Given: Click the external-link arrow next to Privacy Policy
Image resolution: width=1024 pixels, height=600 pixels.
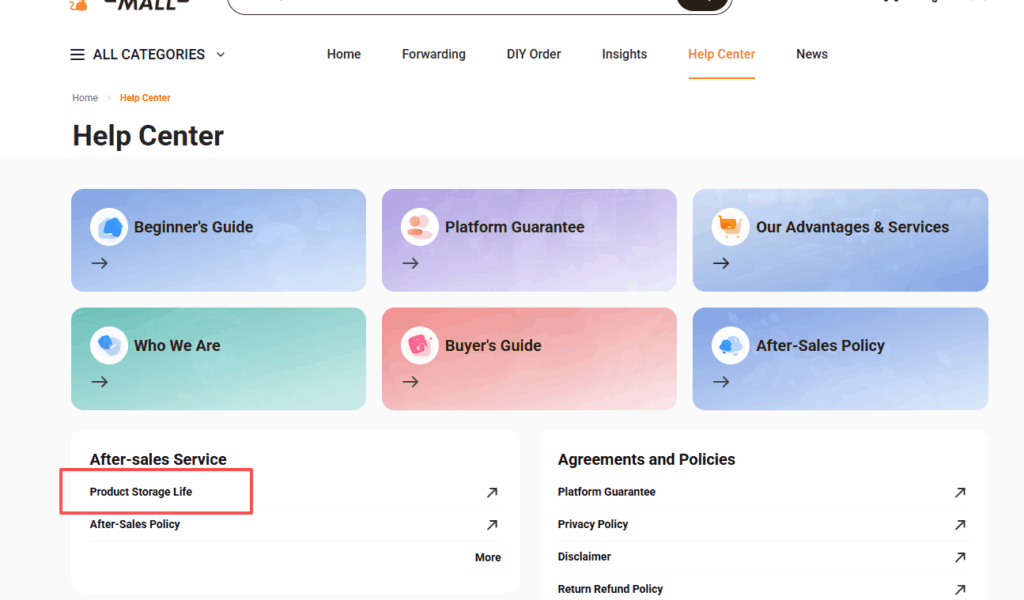Looking at the screenshot, I should coord(960,524).
